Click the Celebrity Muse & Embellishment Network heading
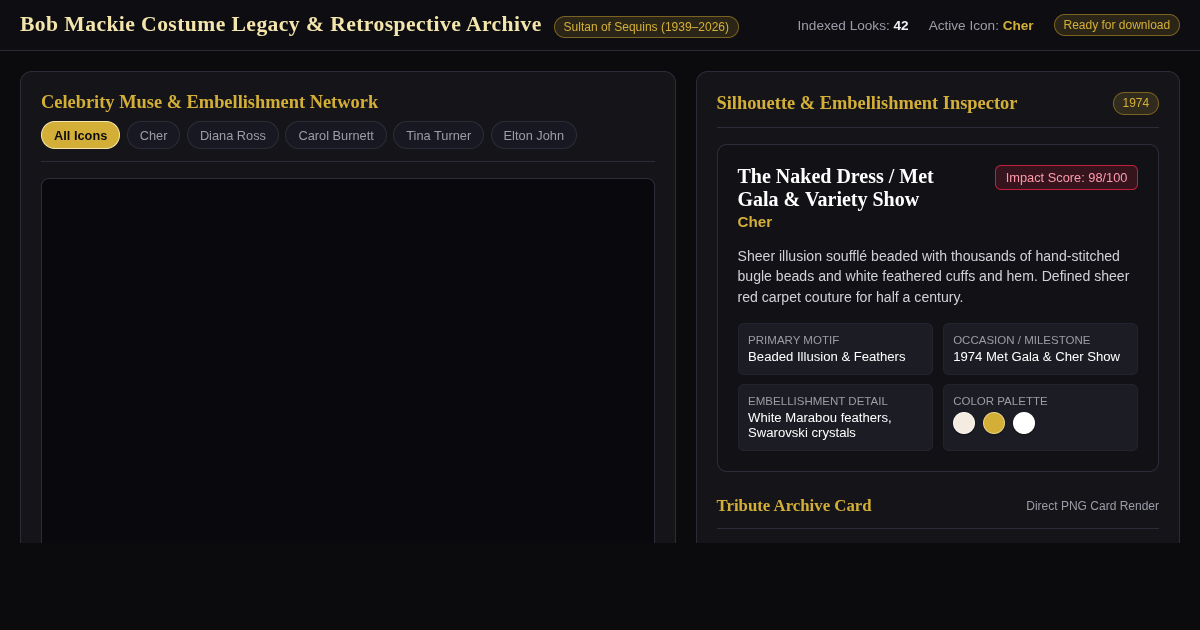1200x630 pixels. (x=210, y=102)
